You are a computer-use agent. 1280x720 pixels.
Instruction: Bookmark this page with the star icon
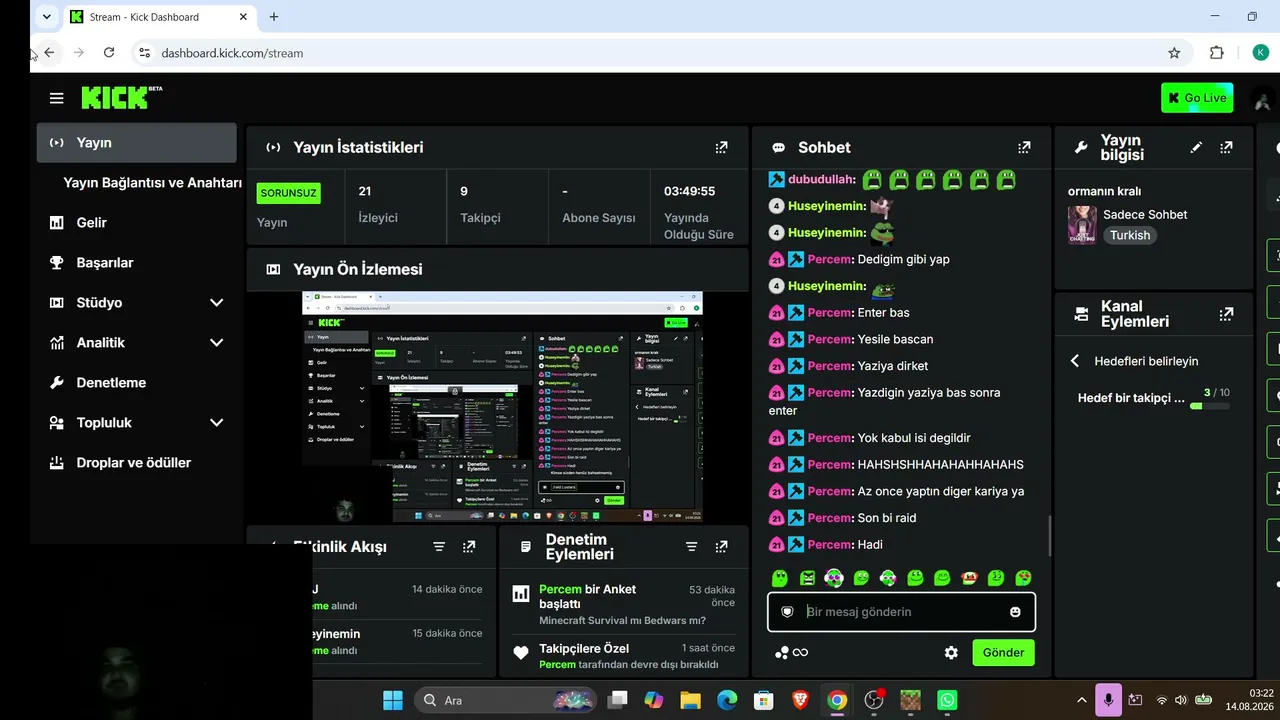pyautogui.click(x=1174, y=53)
